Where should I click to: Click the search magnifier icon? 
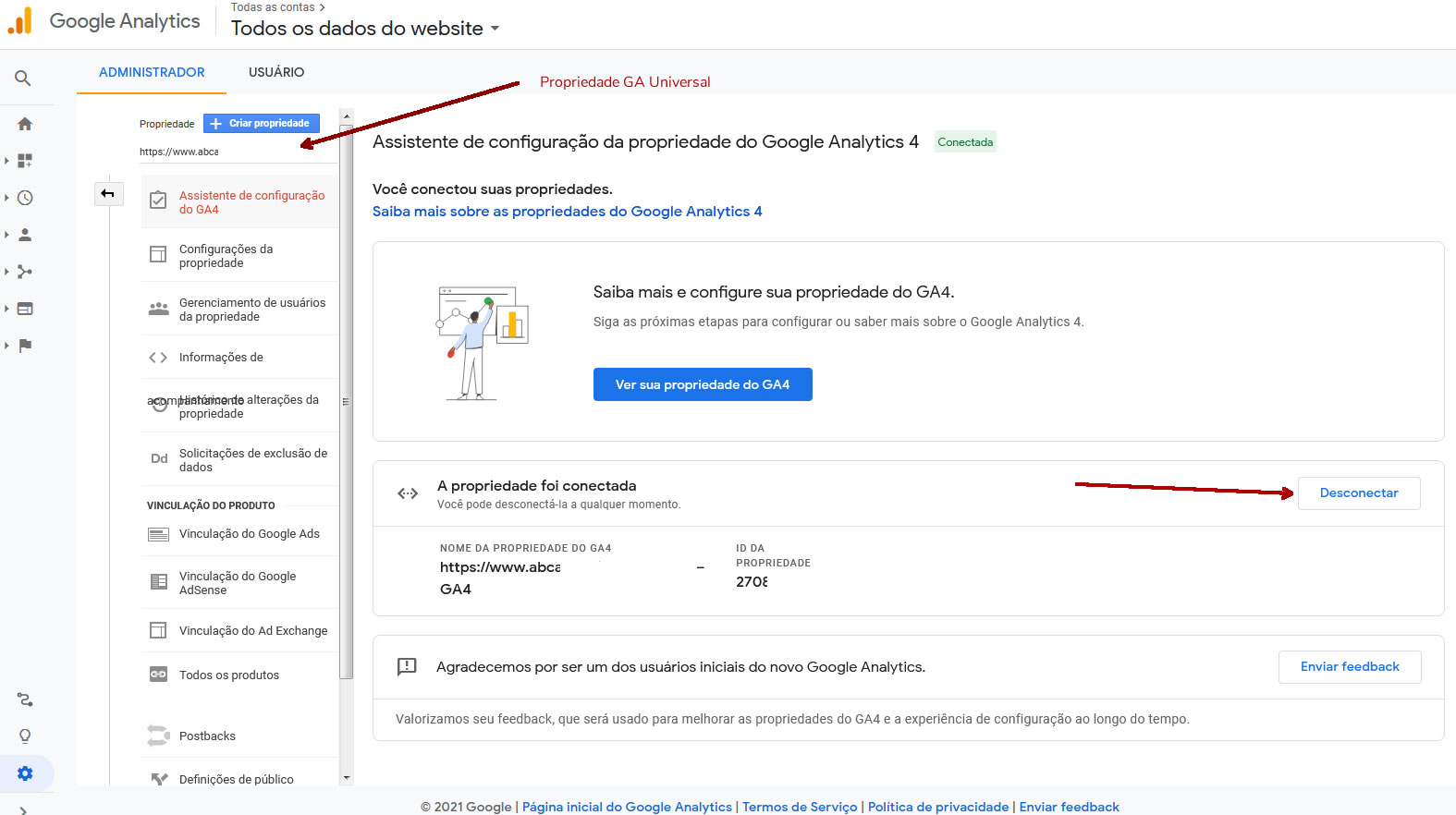tap(23, 79)
